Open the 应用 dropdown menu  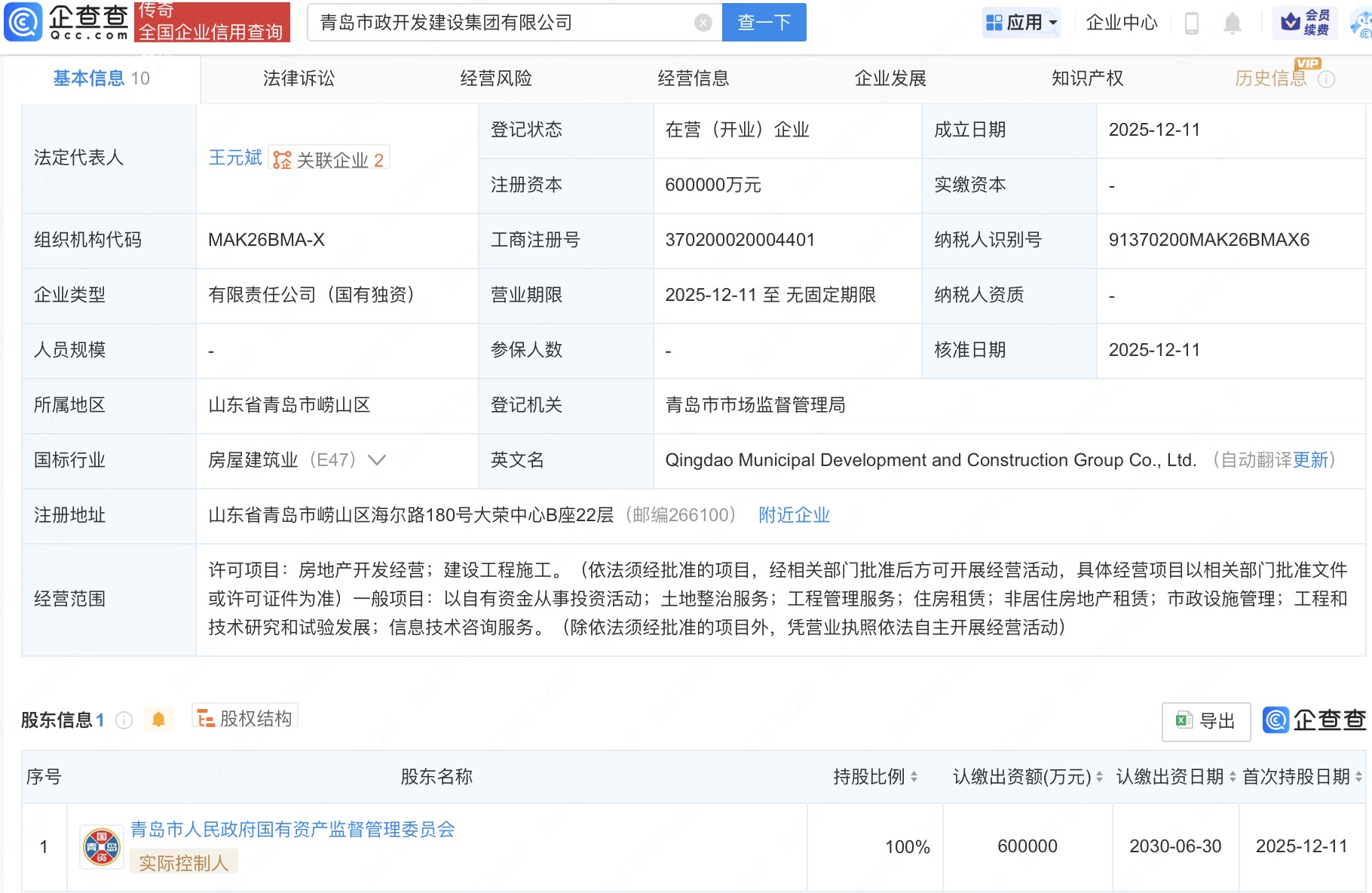pyautogui.click(x=1021, y=23)
